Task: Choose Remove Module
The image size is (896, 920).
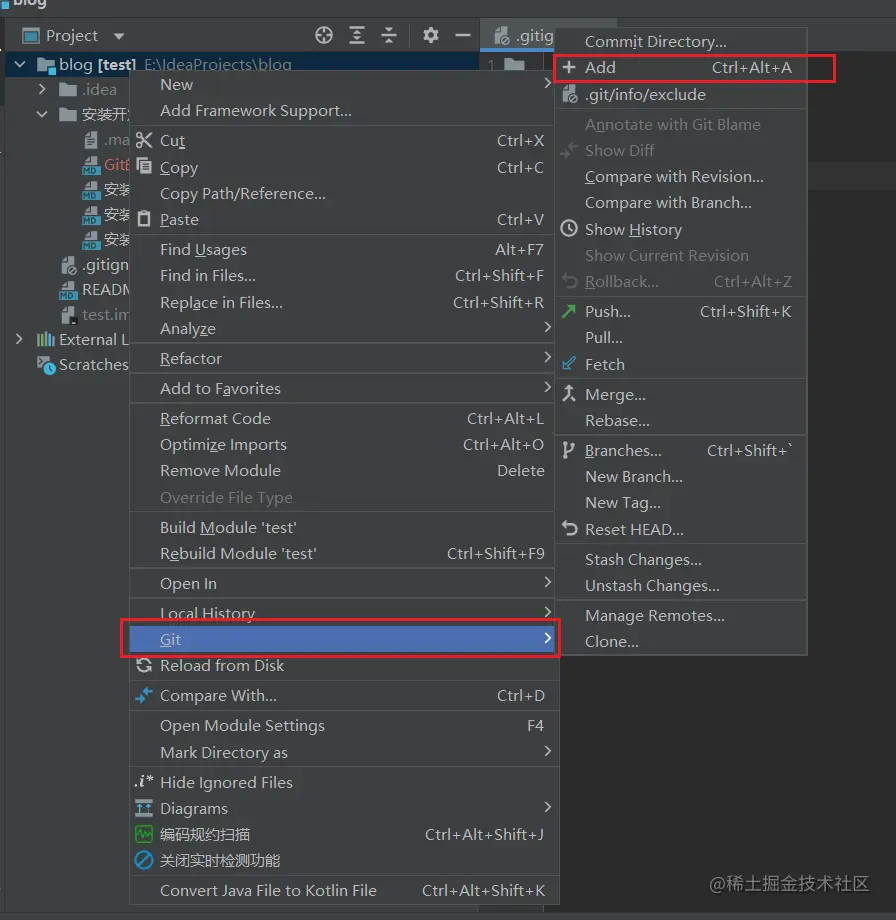Action: pyautogui.click(x=342, y=471)
